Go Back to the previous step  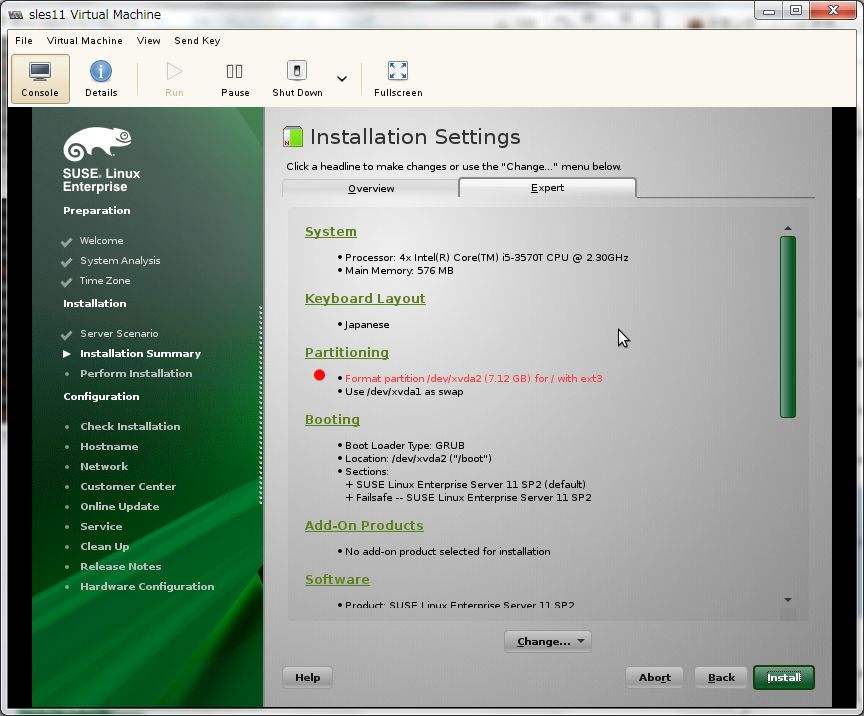pos(721,677)
